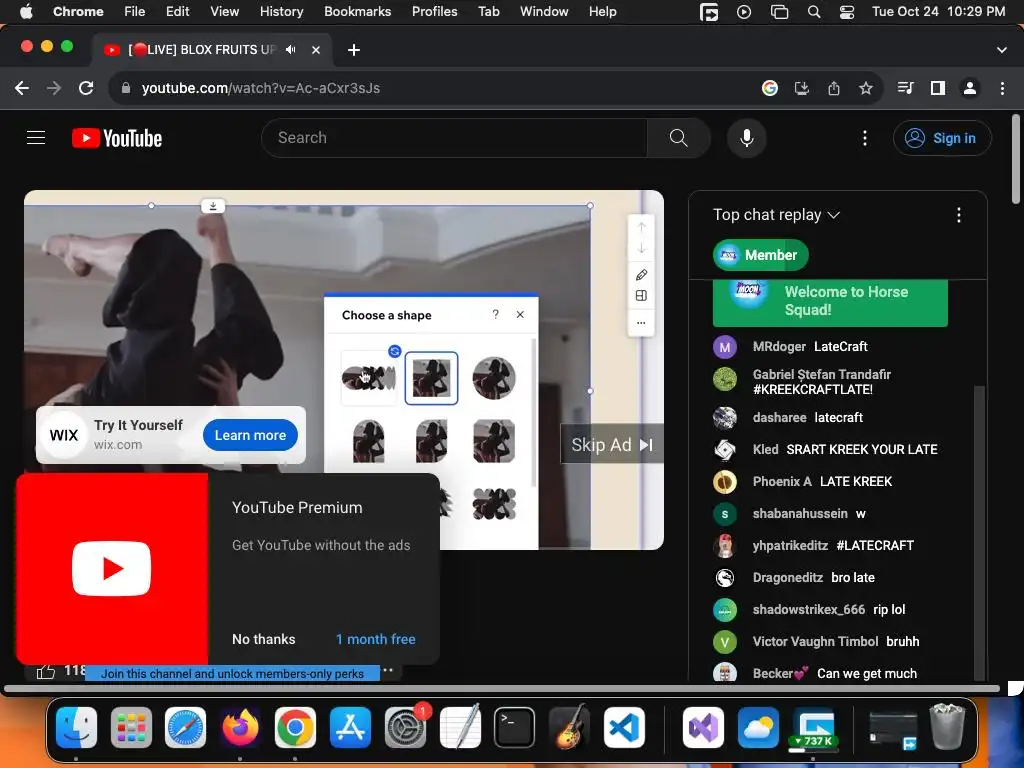Click the search magnifier button
Screen dimensions: 1024x768
pyautogui.click(x=679, y=138)
